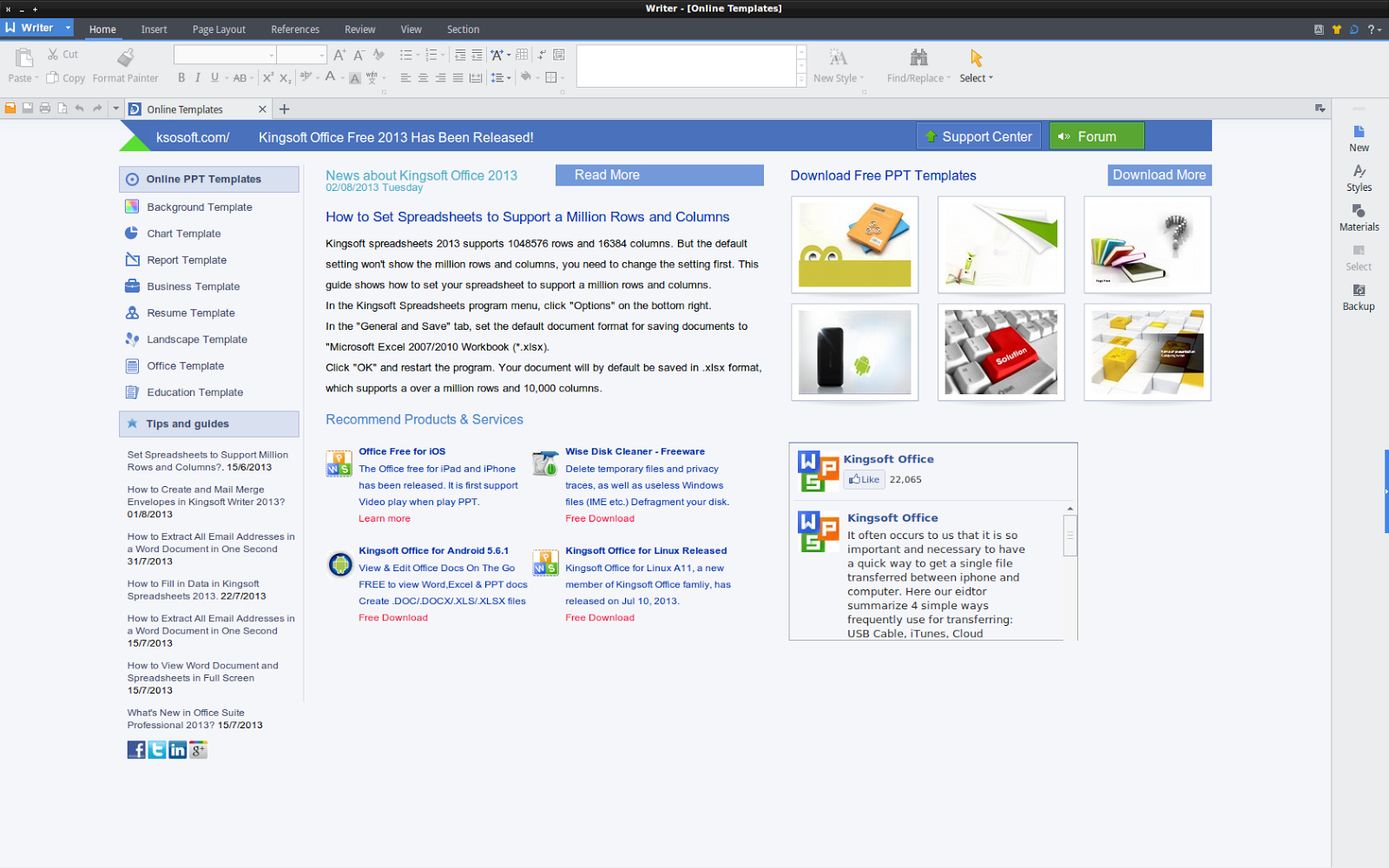Viewport: 1389px width, 868px height.
Task: Click the LinkedIn share icon
Action: coord(178,750)
